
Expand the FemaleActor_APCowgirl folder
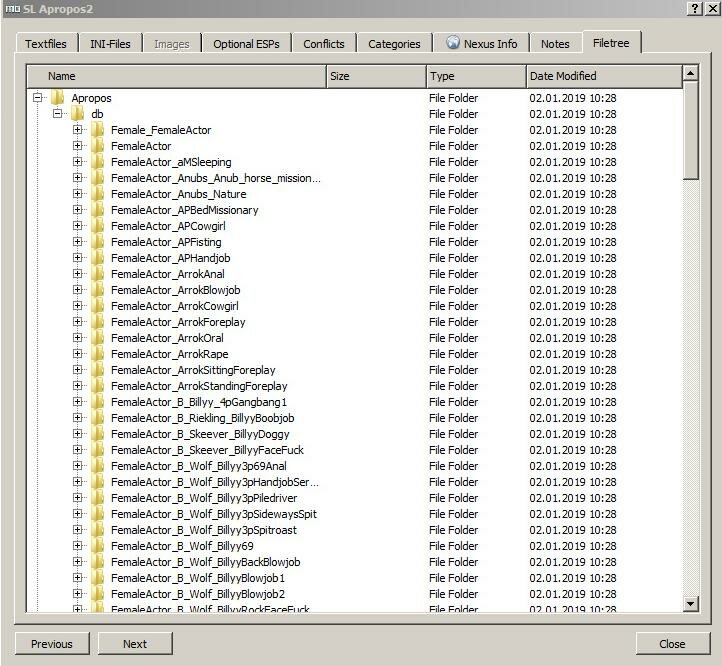tap(77, 225)
